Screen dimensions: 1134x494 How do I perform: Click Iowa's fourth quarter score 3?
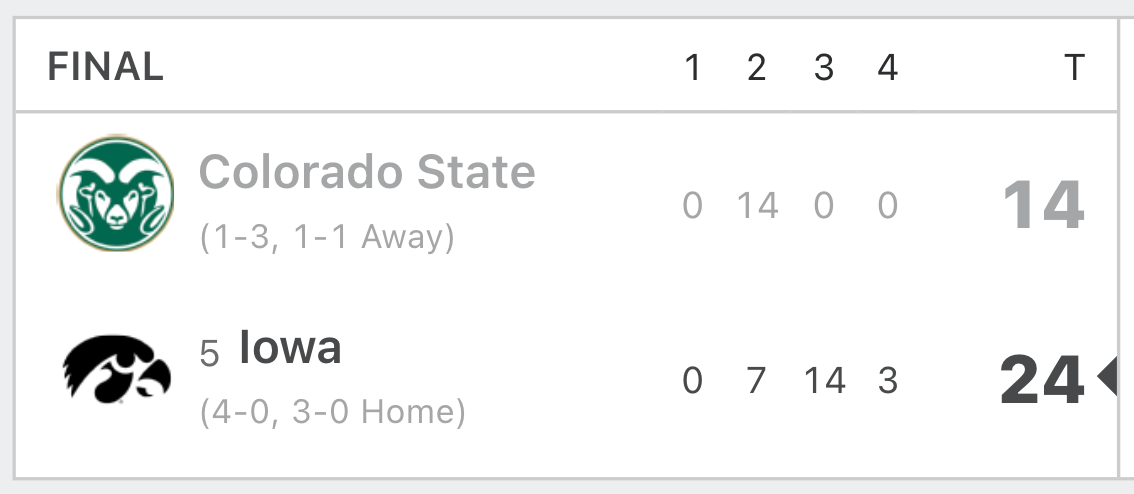tap(888, 380)
